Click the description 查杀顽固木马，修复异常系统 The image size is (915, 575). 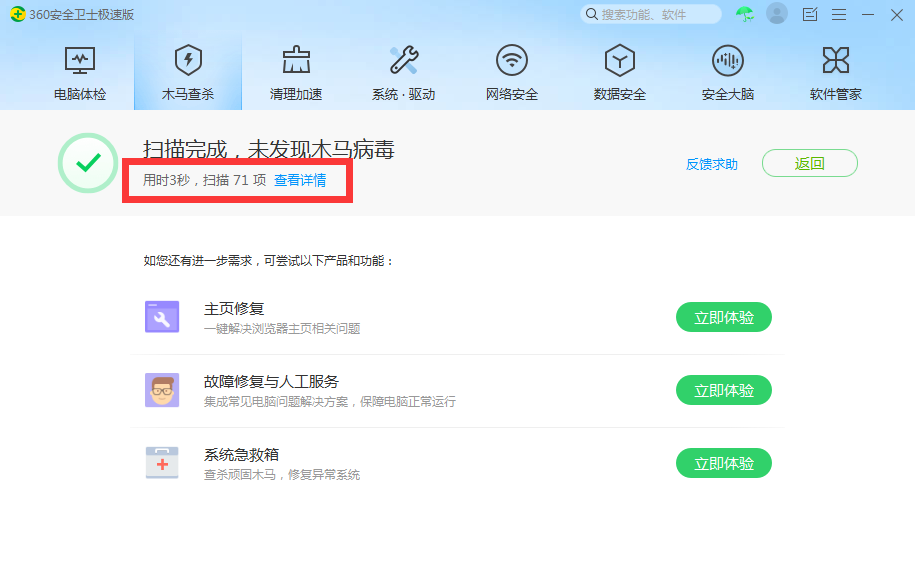point(282,475)
